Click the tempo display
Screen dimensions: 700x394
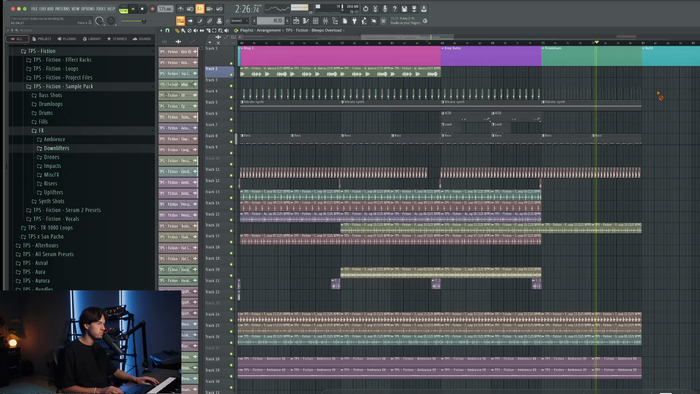[x=165, y=9]
